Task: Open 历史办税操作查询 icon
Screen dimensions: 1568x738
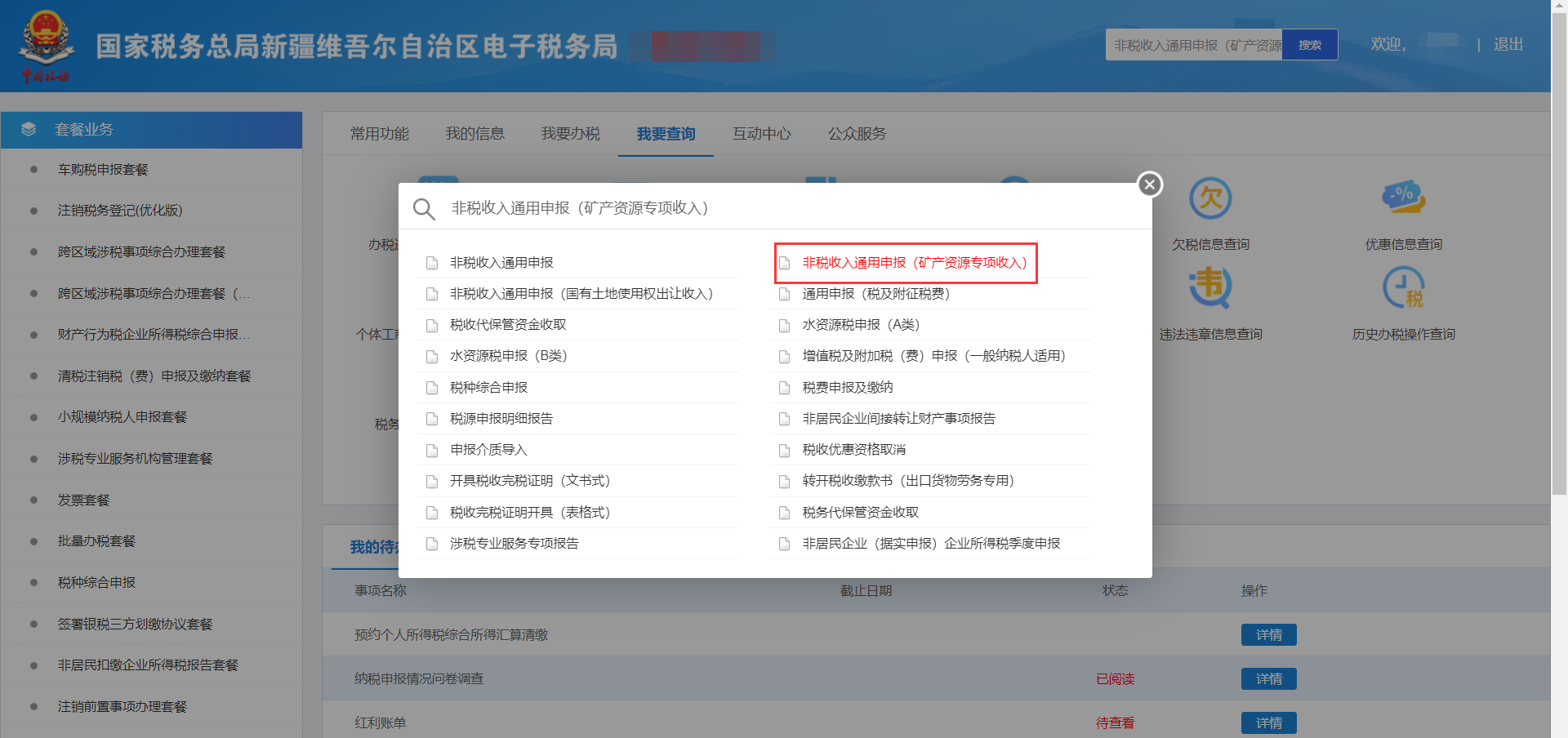Action: tap(1404, 288)
